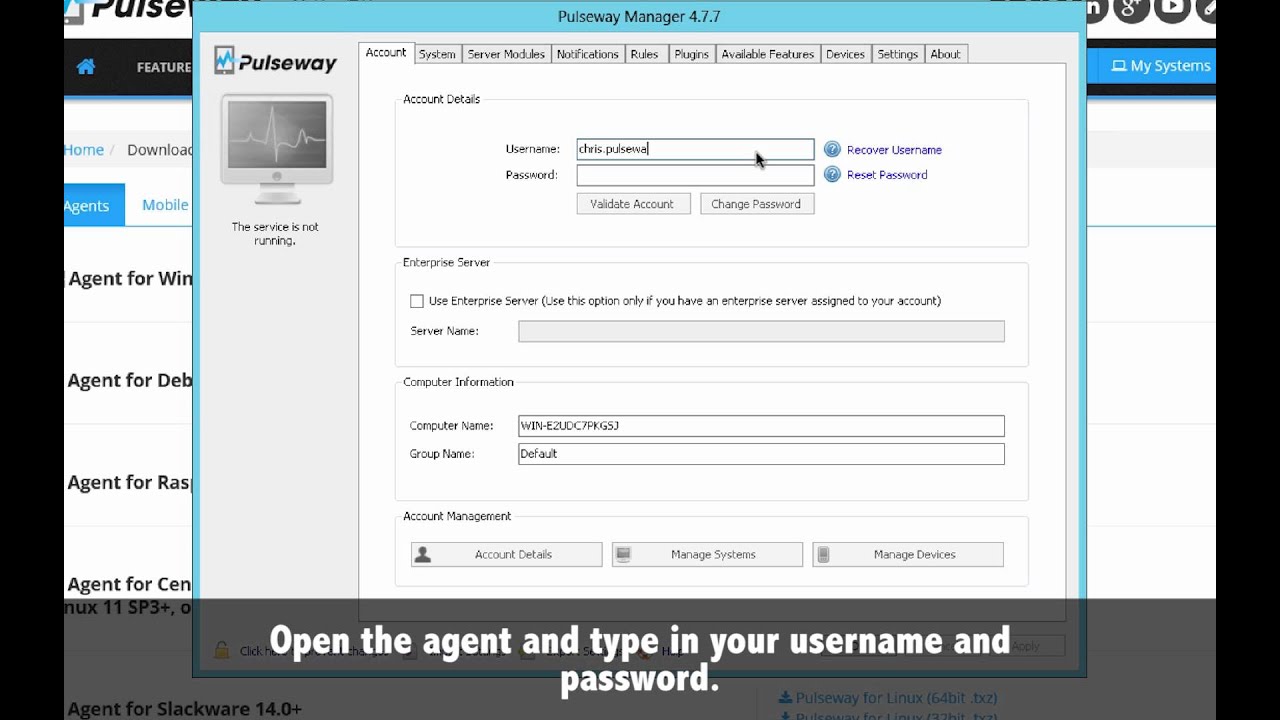Select the Mobile tab on the website

(165, 205)
